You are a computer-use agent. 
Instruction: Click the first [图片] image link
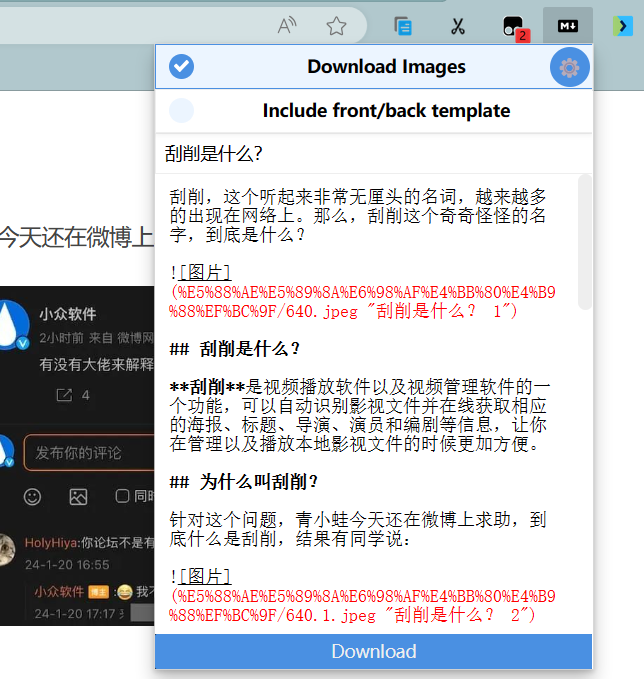tap(204, 272)
